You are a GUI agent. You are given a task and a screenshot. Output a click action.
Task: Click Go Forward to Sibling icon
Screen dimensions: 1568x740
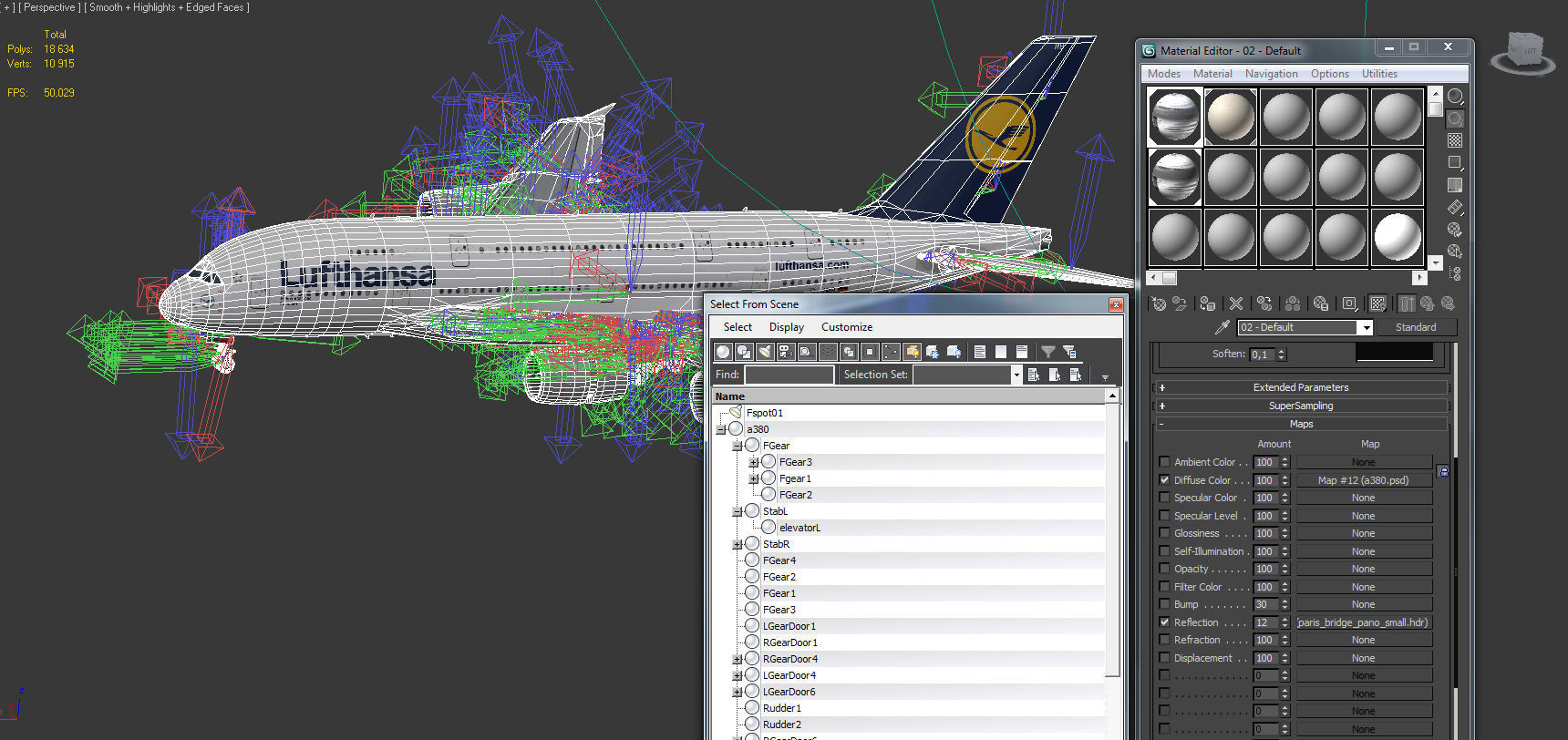click(x=1448, y=303)
